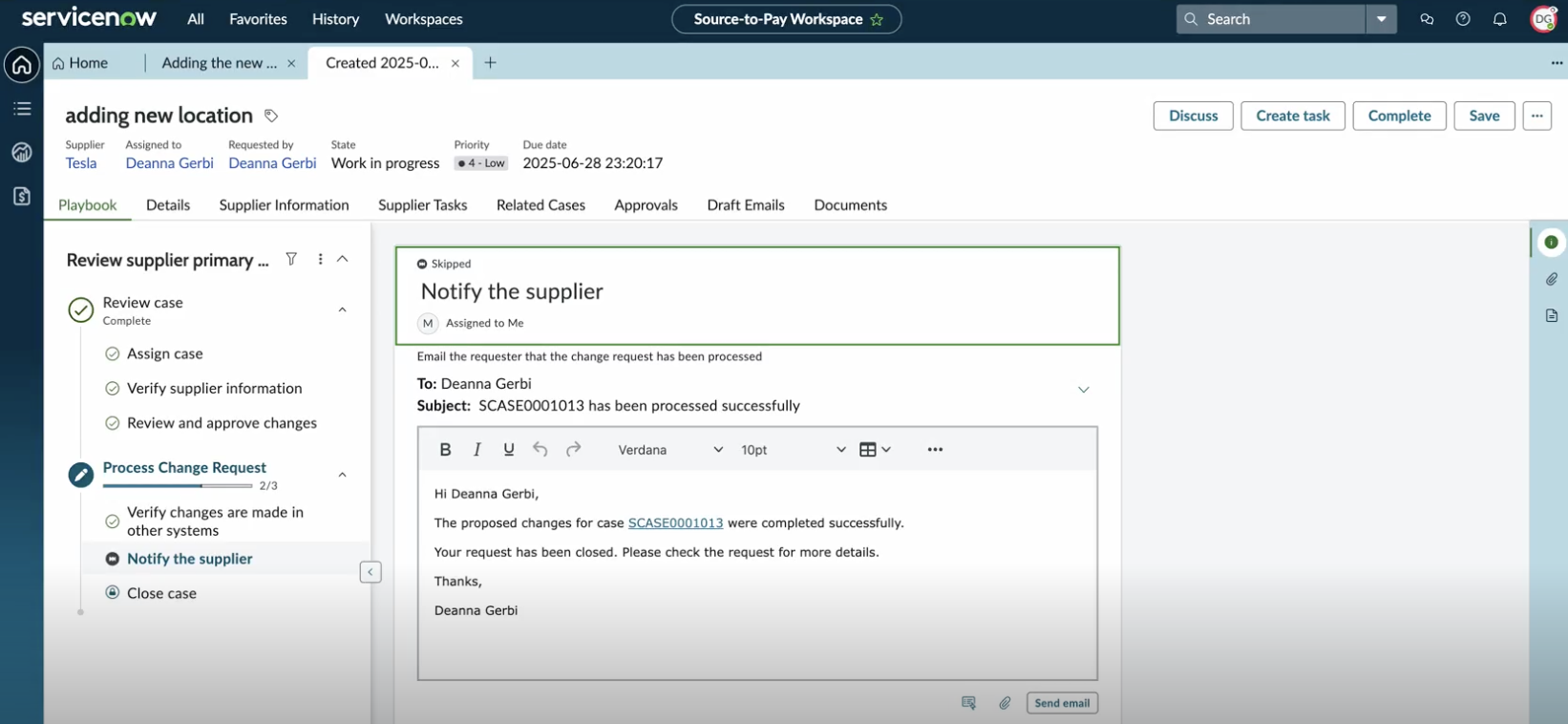Open the SCASE0001013 link in email body
This screenshot has width=1568, height=724.
pos(675,523)
